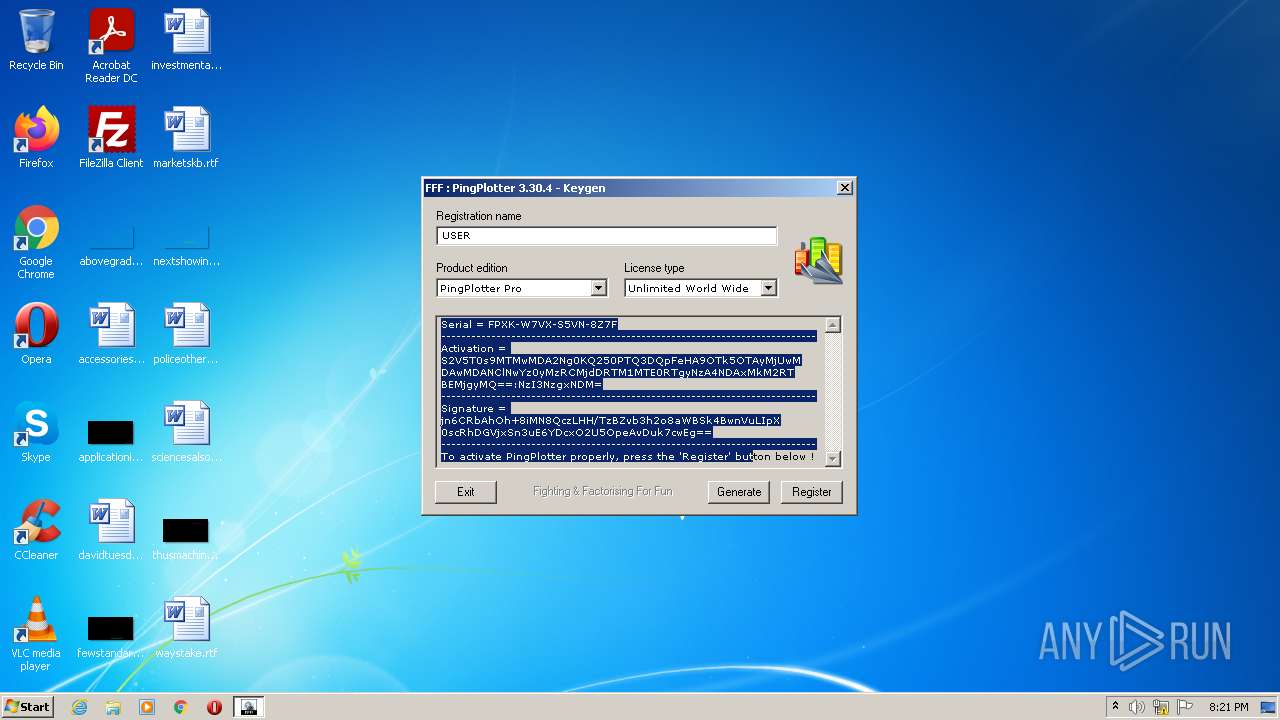Click the 'Product edition' label
This screenshot has height=720, width=1280.
point(472,268)
